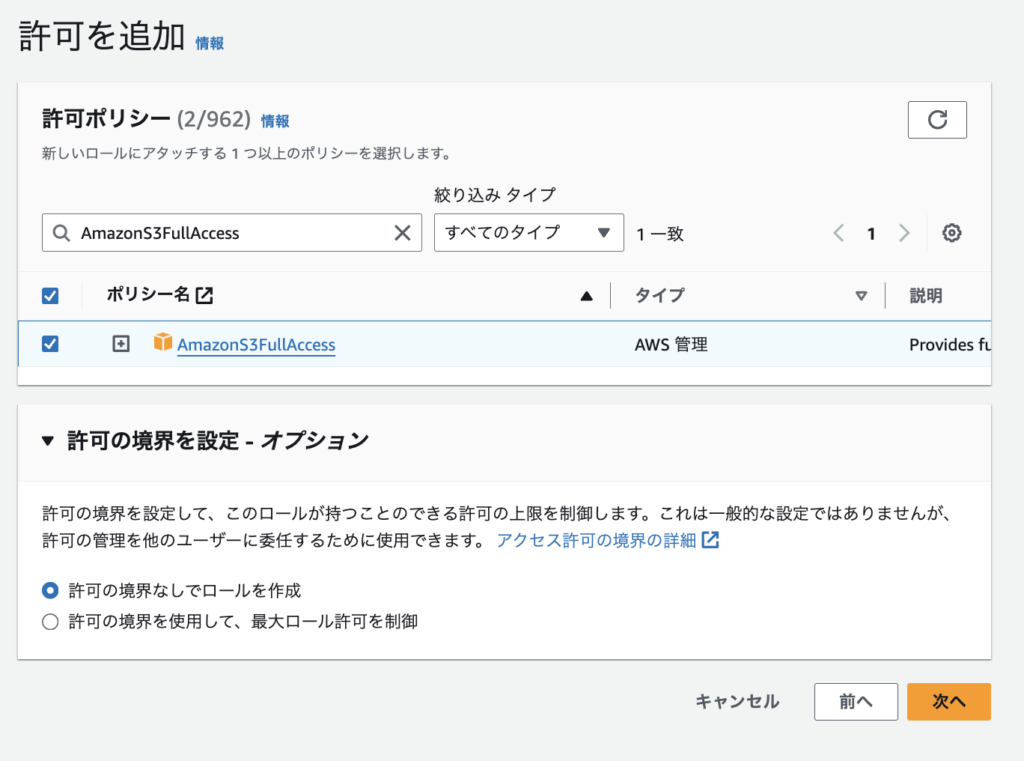The width and height of the screenshot is (1024, 761).
Task: Select 許可の境界を使用して radio option
Action: coord(50,622)
